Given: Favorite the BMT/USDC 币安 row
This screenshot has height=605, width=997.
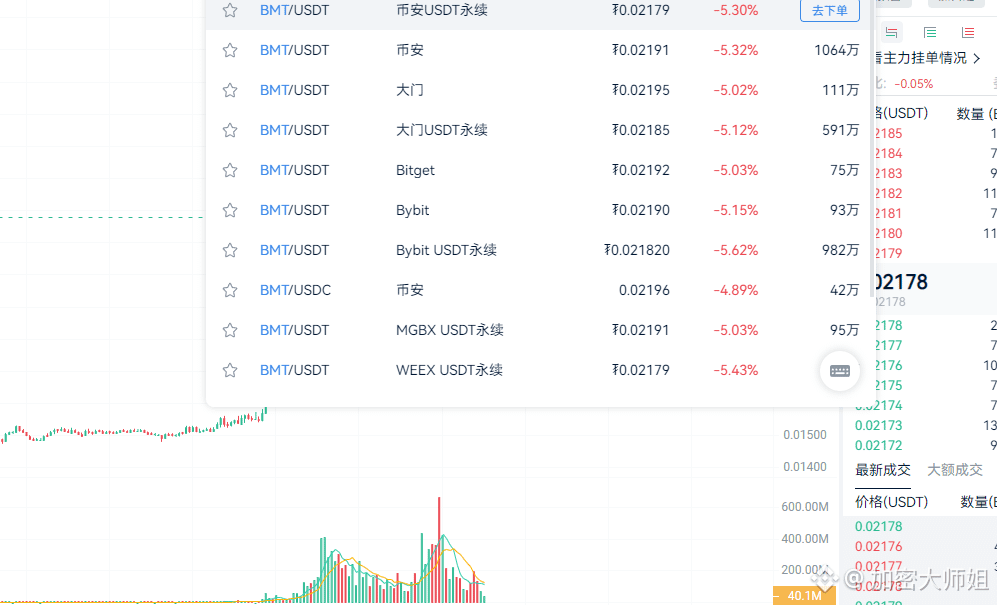Looking at the screenshot, I should click(x=230, y=291).
